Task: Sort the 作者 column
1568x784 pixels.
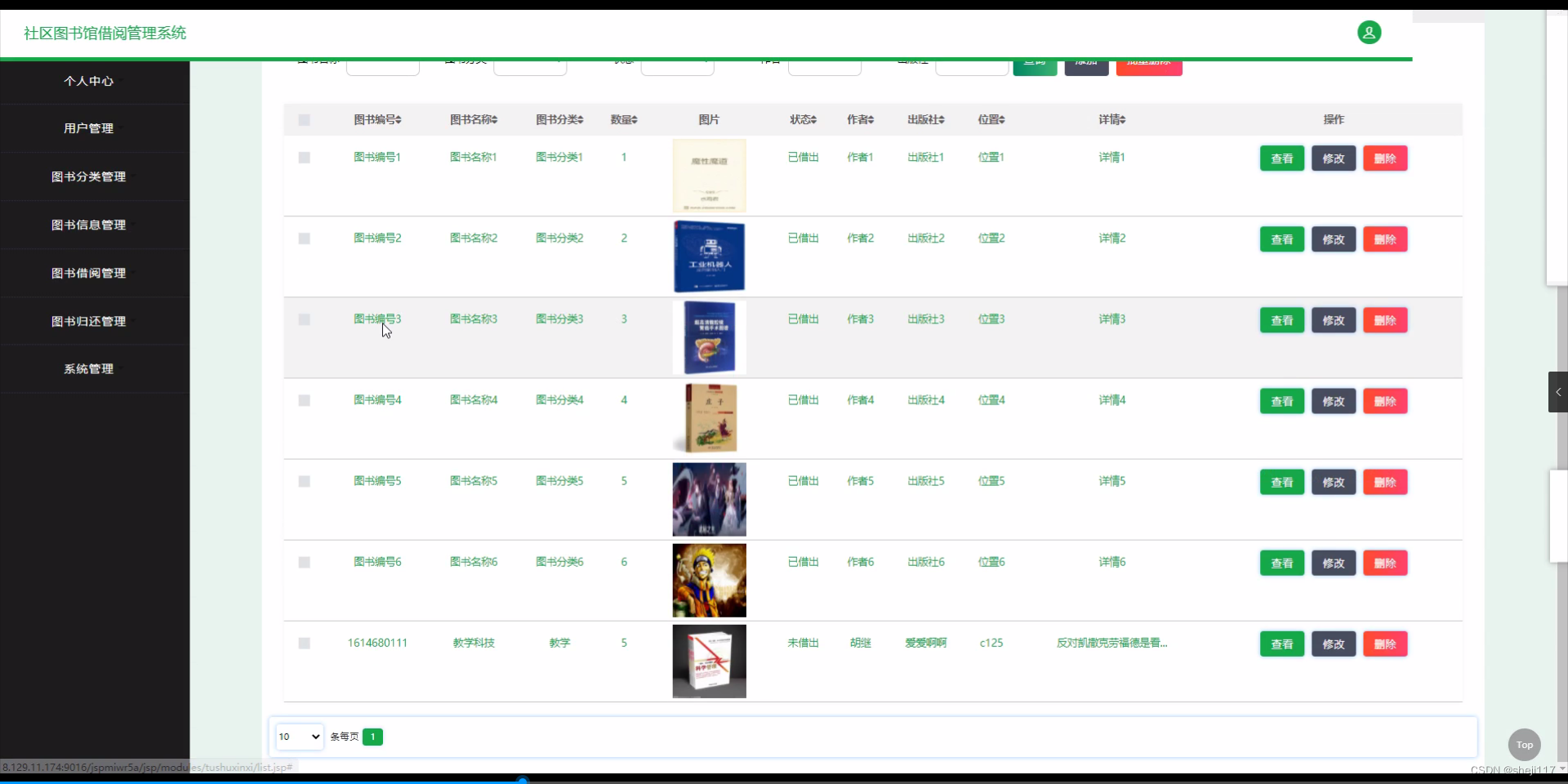Action: [860, 119]
